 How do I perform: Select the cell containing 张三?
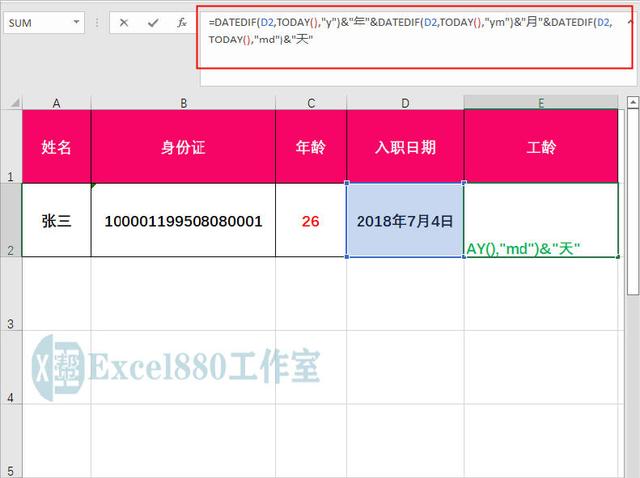click(56, 220)
